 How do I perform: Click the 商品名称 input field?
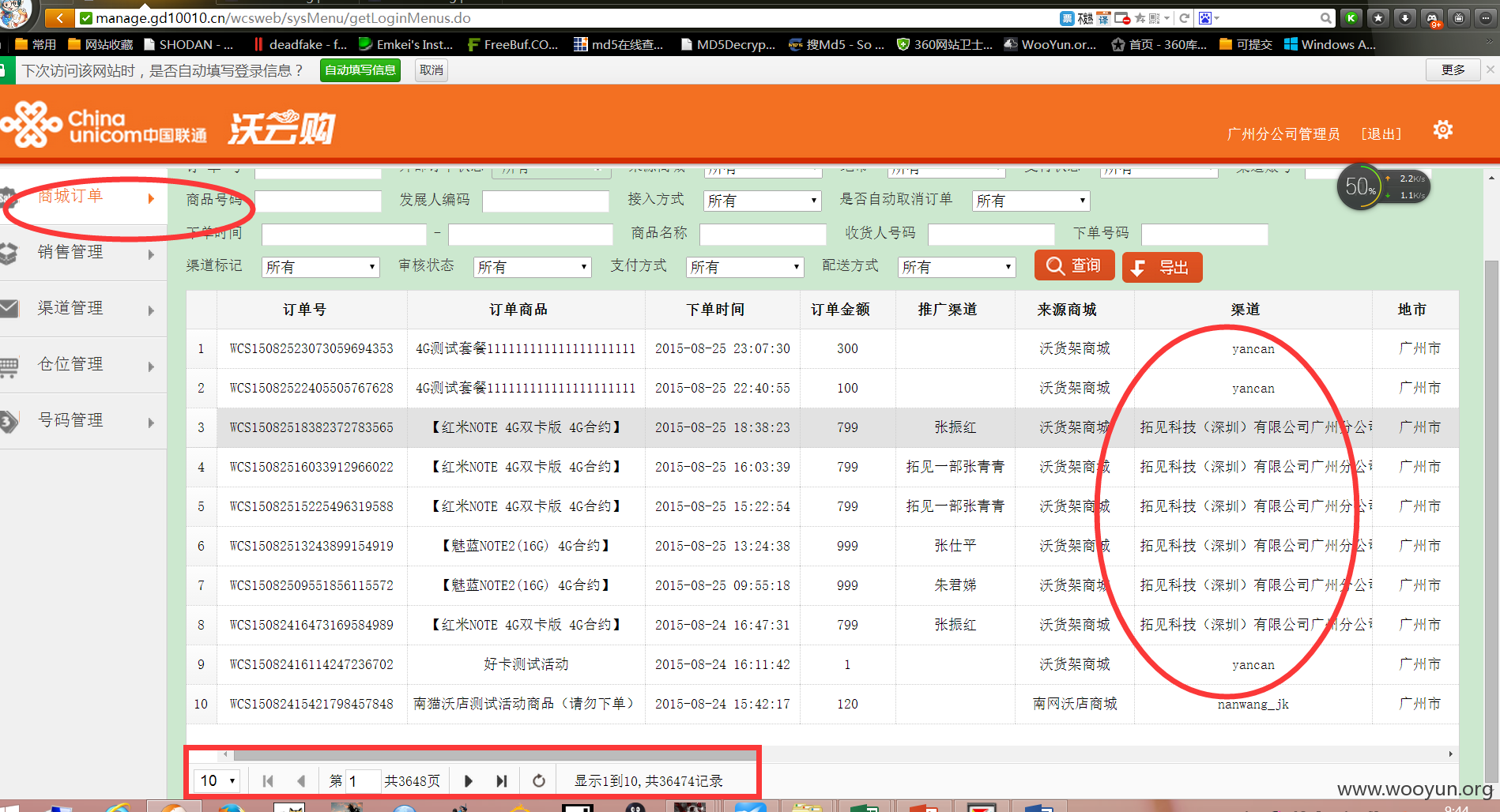point(763,235)
